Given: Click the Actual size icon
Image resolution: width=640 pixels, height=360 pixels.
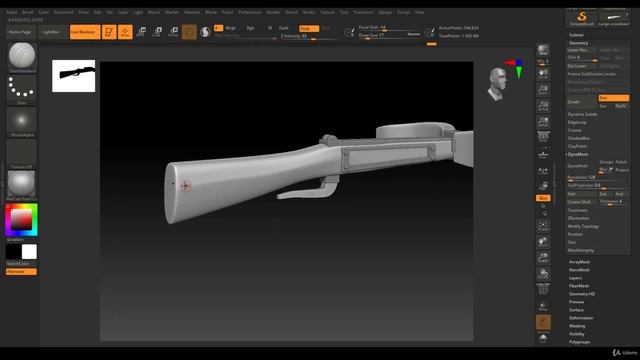Looking at the screenshot, I should pos(543,106).
